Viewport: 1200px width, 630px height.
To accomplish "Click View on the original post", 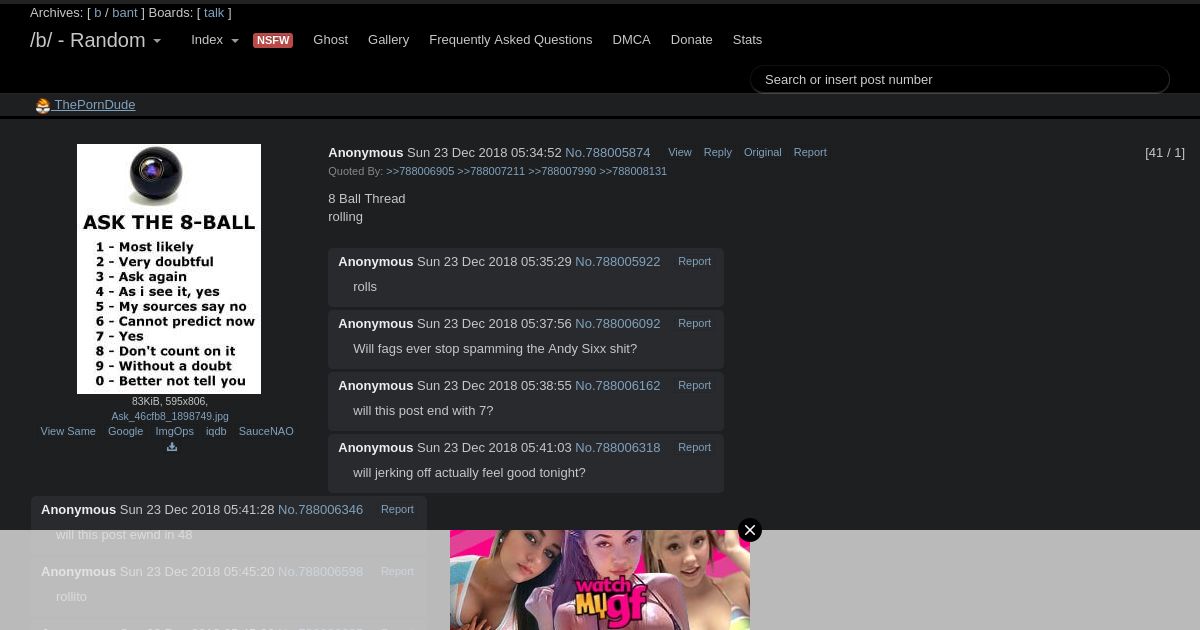I will click(x=680, y=152).
